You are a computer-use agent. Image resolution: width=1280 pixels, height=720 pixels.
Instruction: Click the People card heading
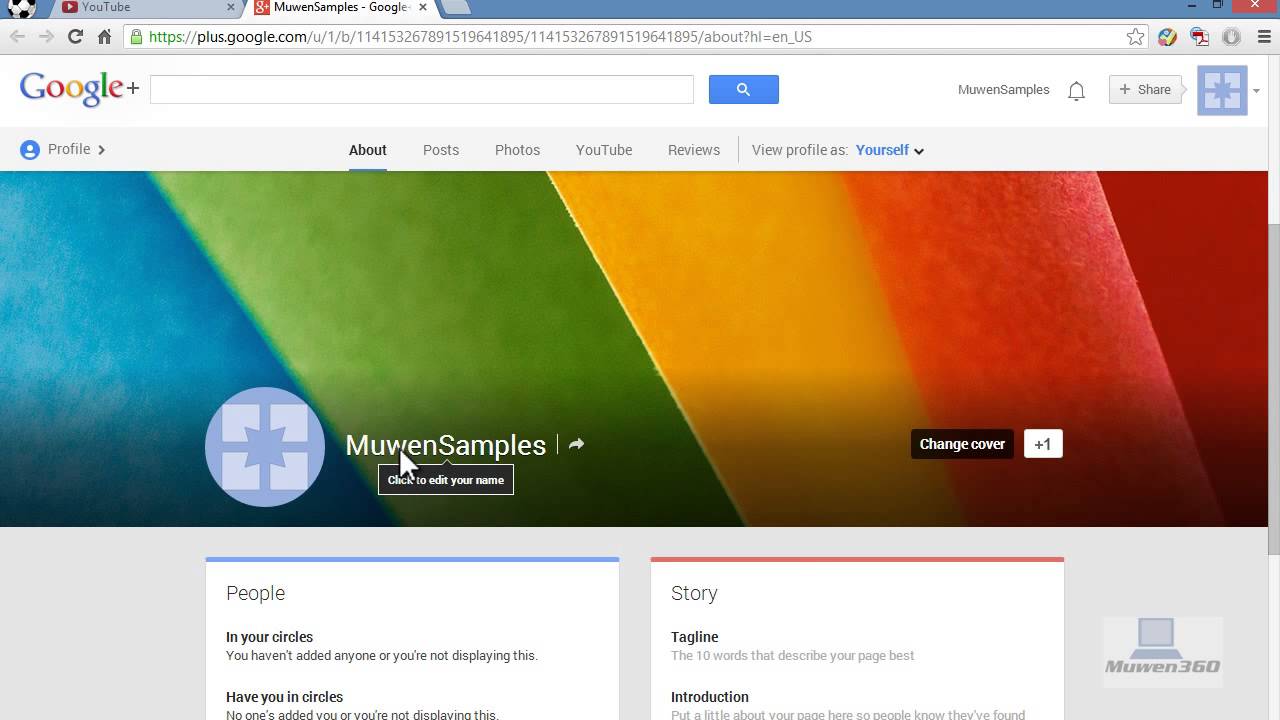[256, 593]
